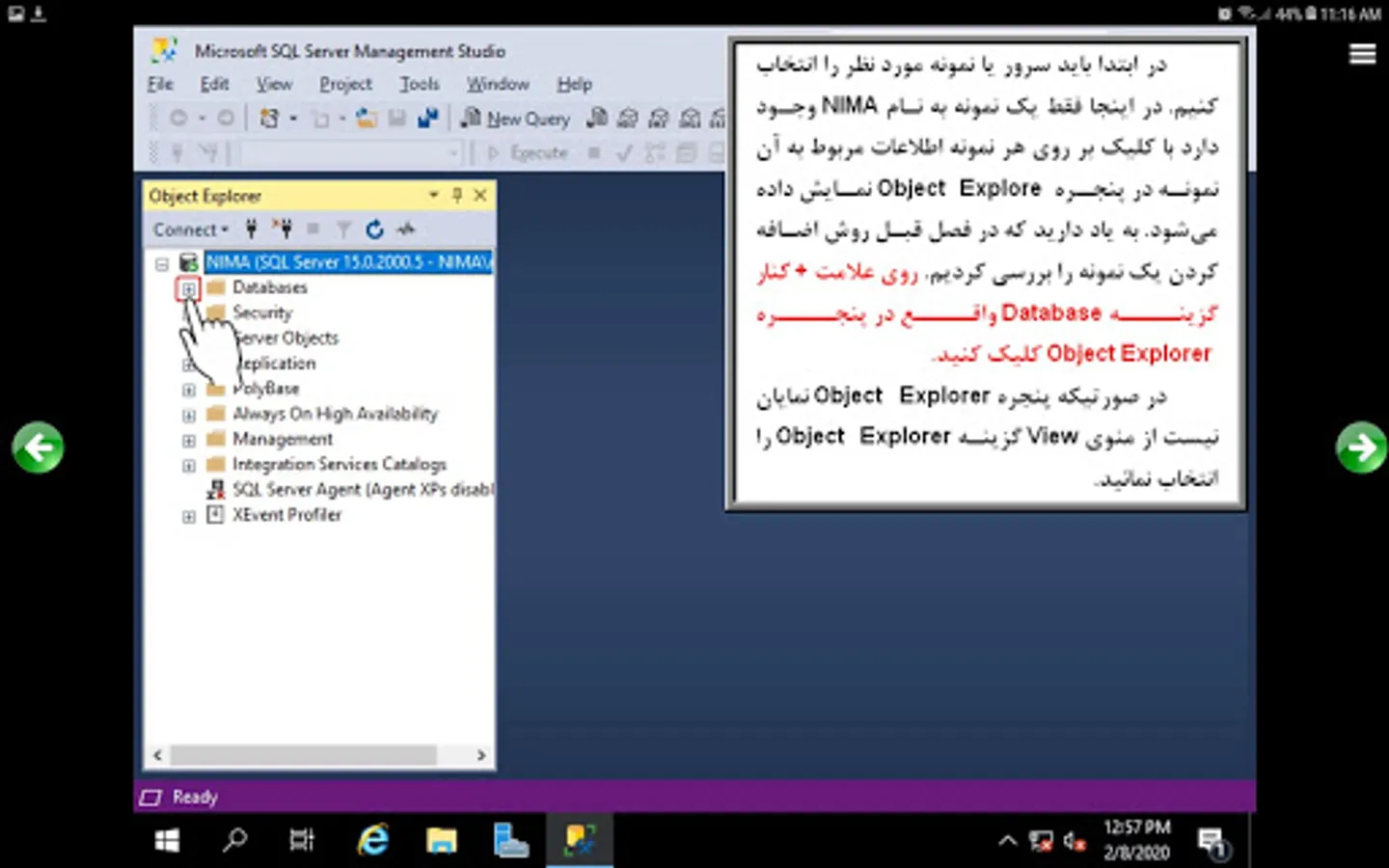The height and width of the screenshot is (868, 1389).
Task: Open the File menu
Action: [160, 84]
